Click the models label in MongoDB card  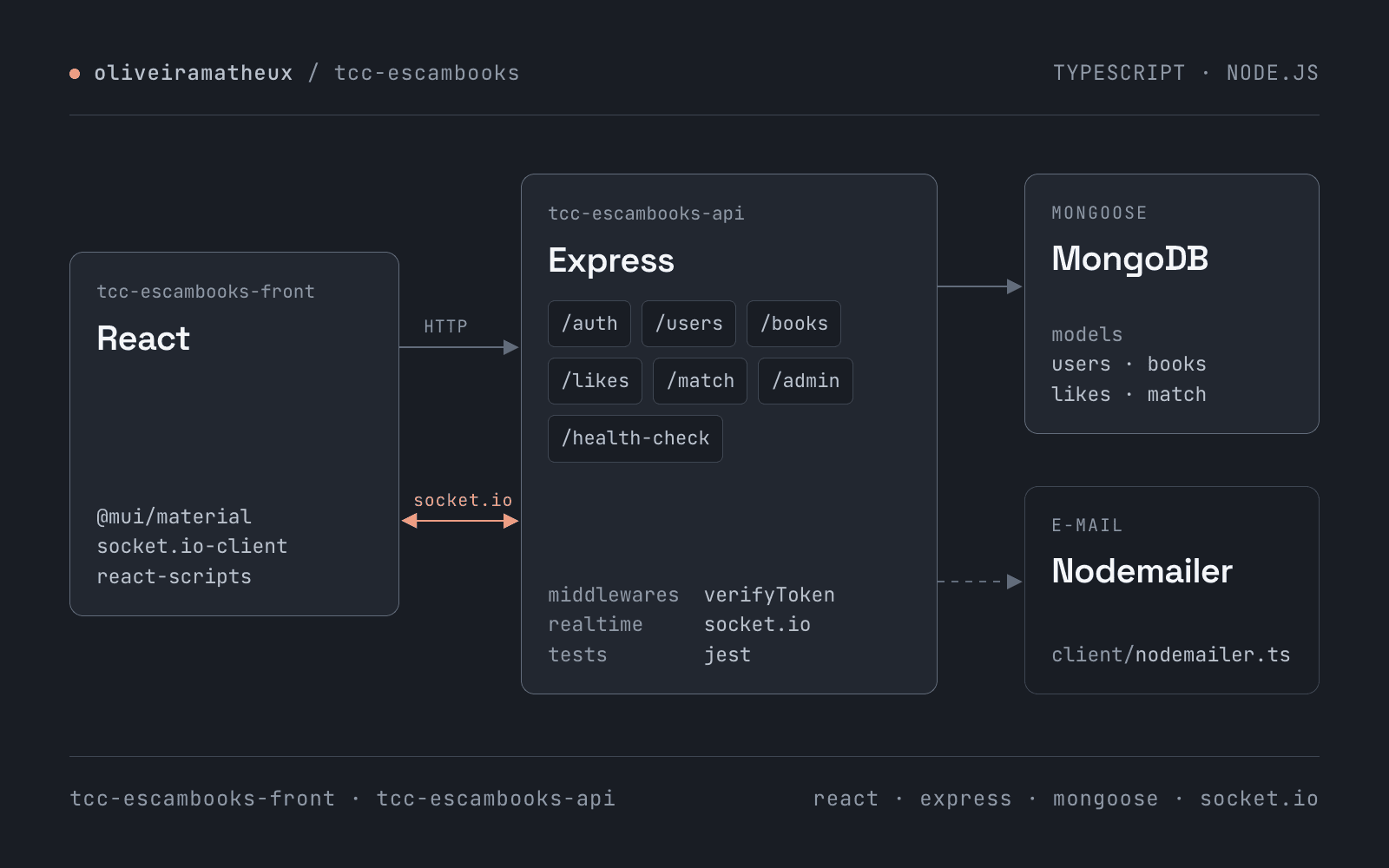[x=1087, y=334]
